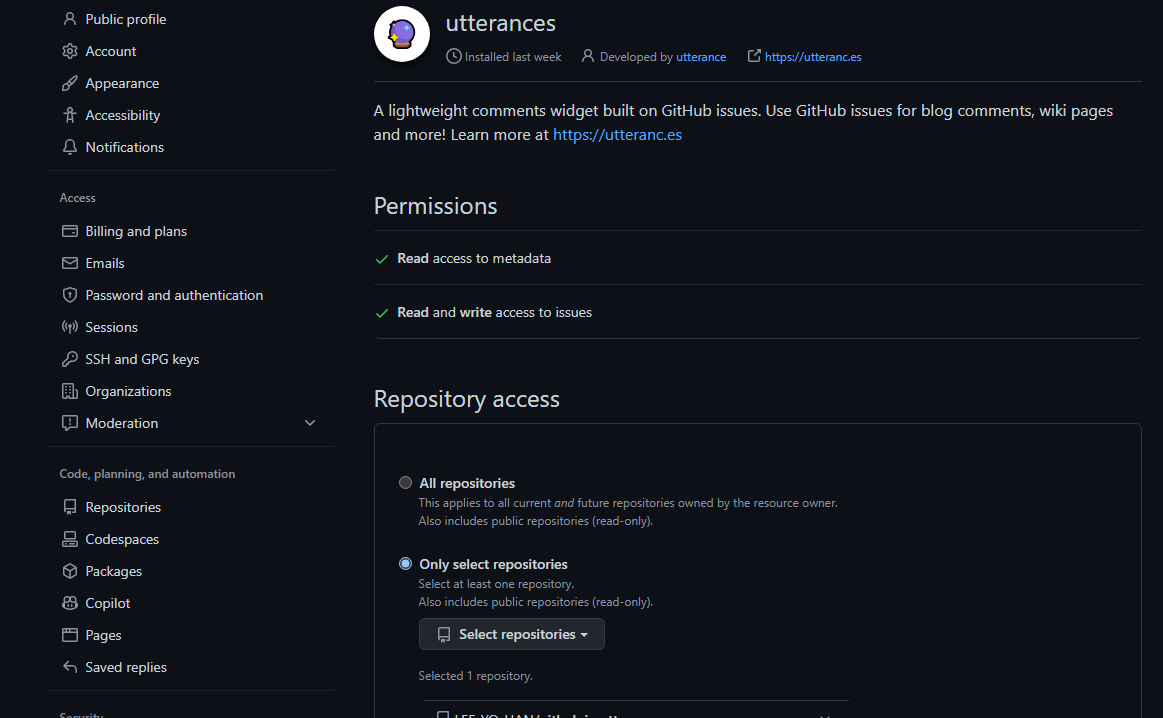Click the SSH key icon
The image size is (1163, 718).
point(70,359)
